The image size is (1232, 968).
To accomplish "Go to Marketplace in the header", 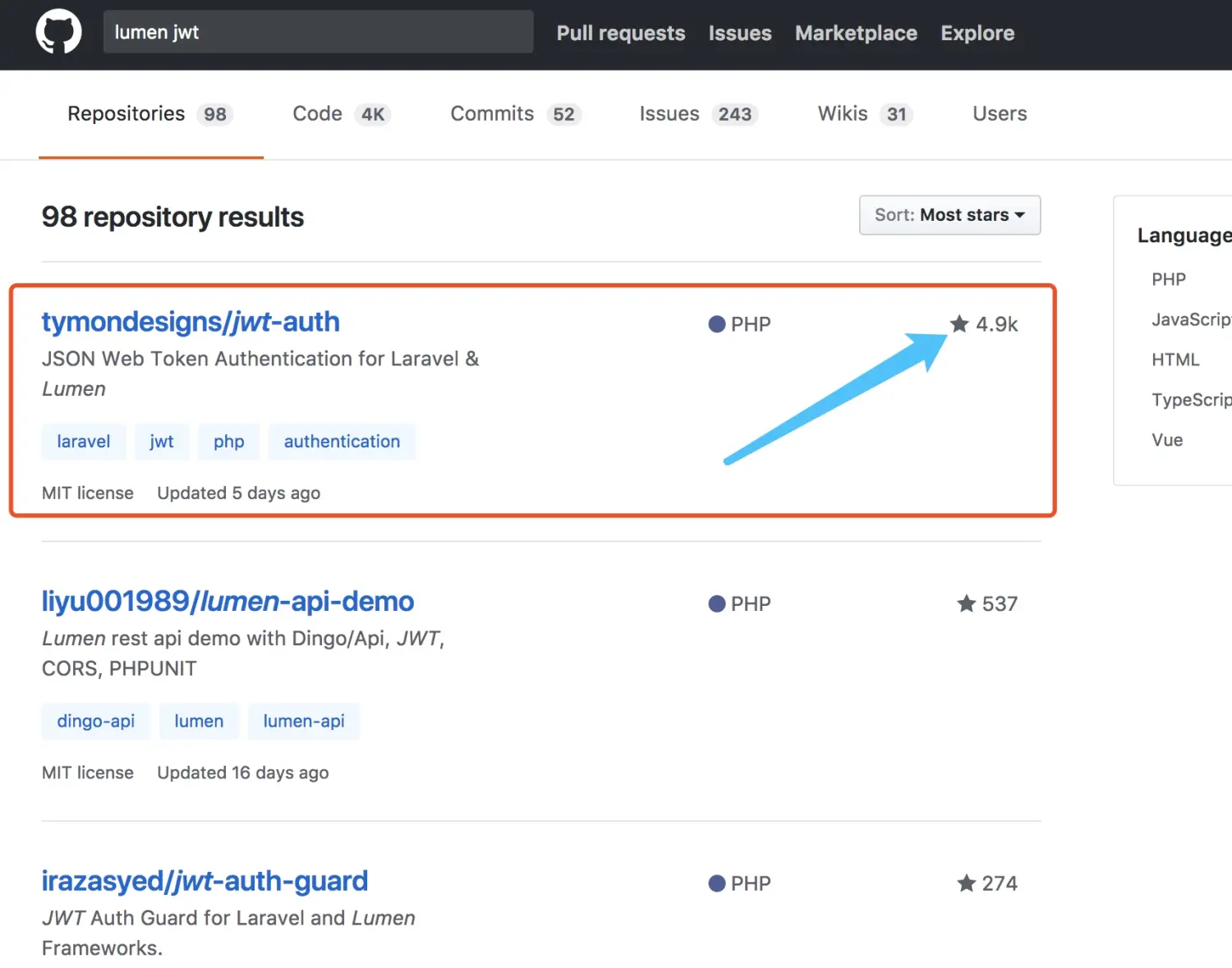I will pos(856,33).
